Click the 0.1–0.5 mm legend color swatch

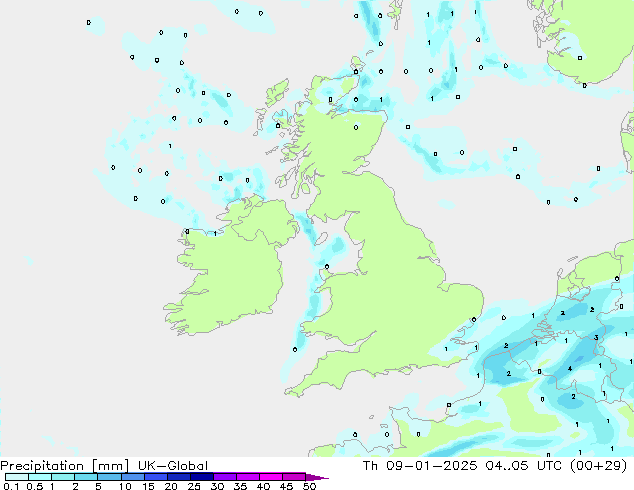click(x=17, y=477)
